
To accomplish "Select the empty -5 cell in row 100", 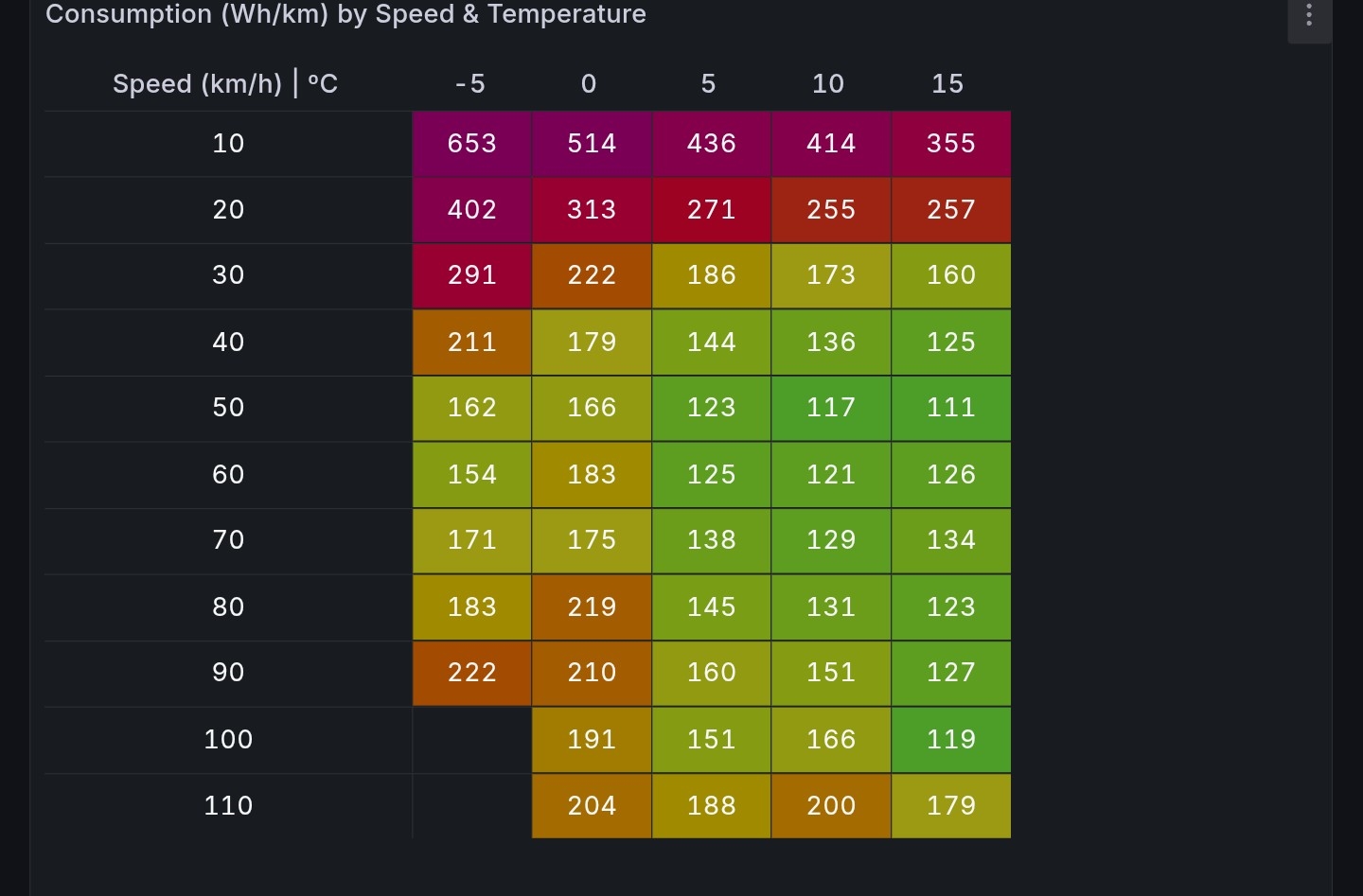I will click(472, 740).
